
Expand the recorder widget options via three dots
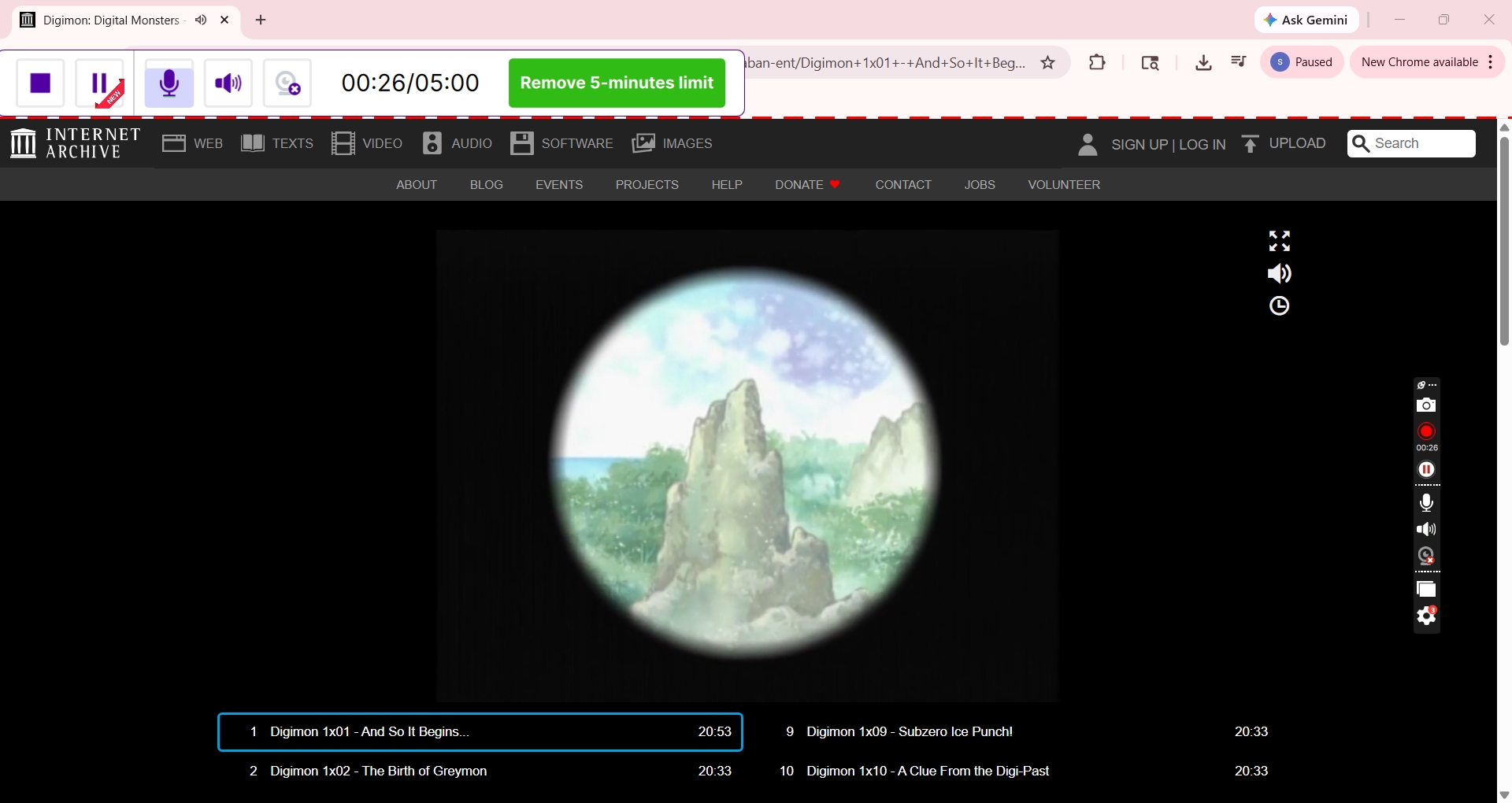(x=1431, y=385)
